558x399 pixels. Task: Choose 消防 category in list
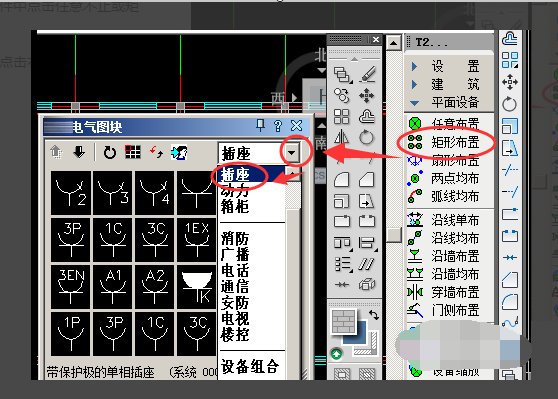(235, 238)
